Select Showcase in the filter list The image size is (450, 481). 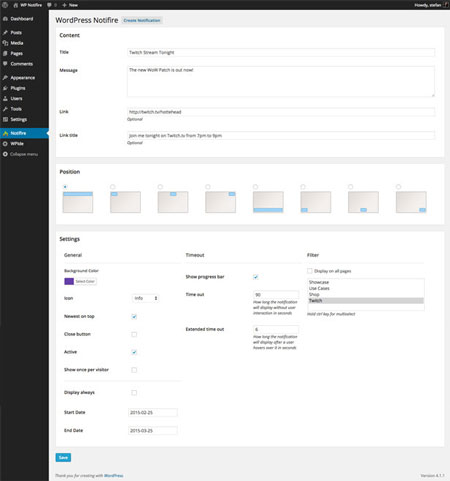(366, 282)
